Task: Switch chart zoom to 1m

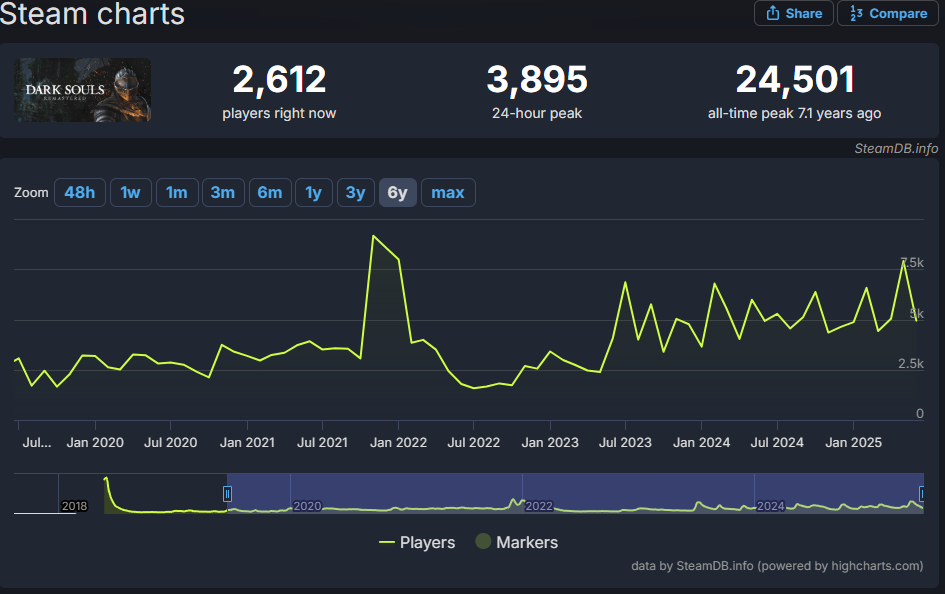Action: [177, 193]
